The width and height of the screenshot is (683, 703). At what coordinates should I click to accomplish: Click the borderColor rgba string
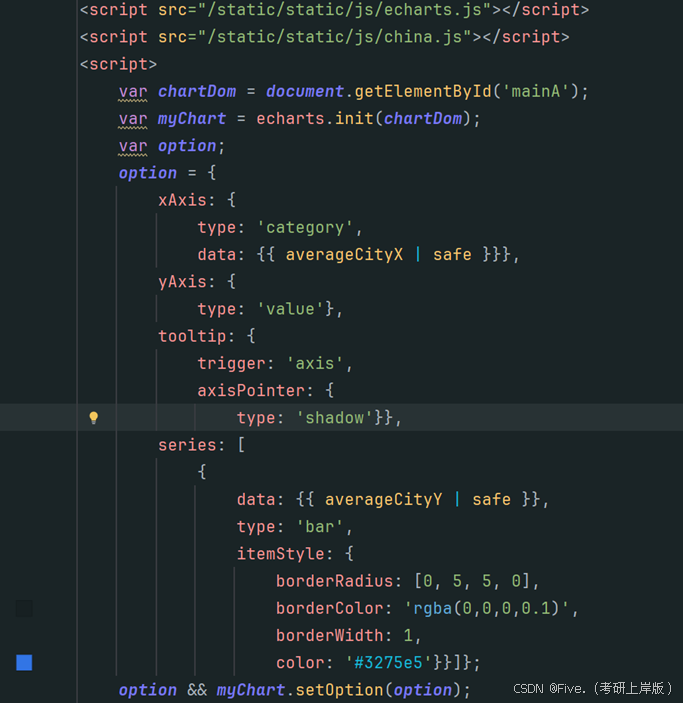point(487,608)
